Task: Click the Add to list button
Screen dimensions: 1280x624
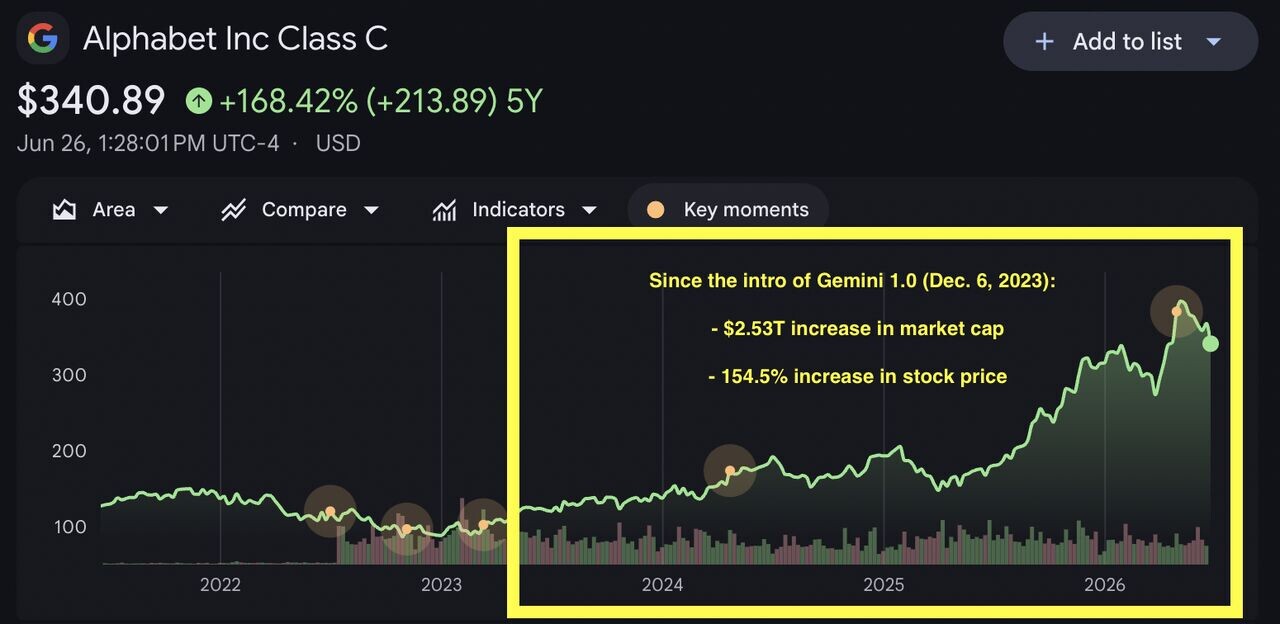Action: pos(1130,42)
